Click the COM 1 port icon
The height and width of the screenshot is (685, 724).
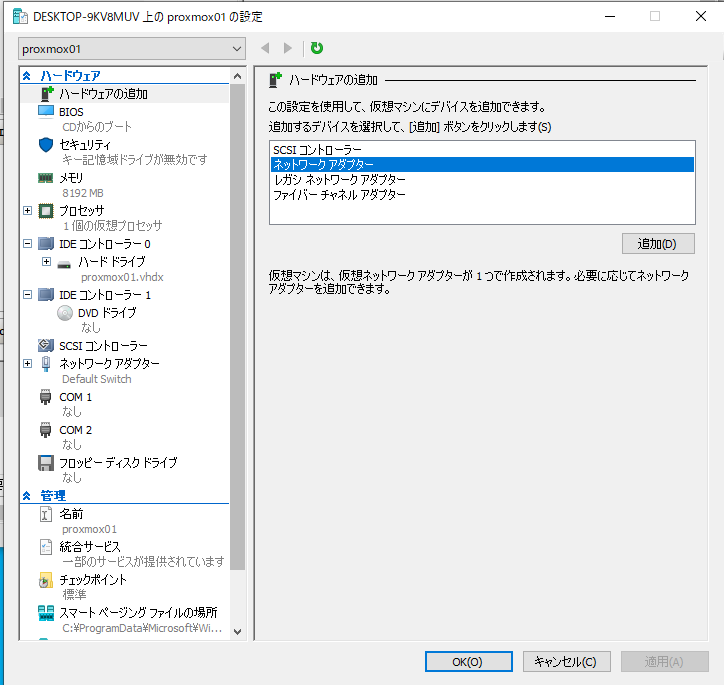(45, 397)
